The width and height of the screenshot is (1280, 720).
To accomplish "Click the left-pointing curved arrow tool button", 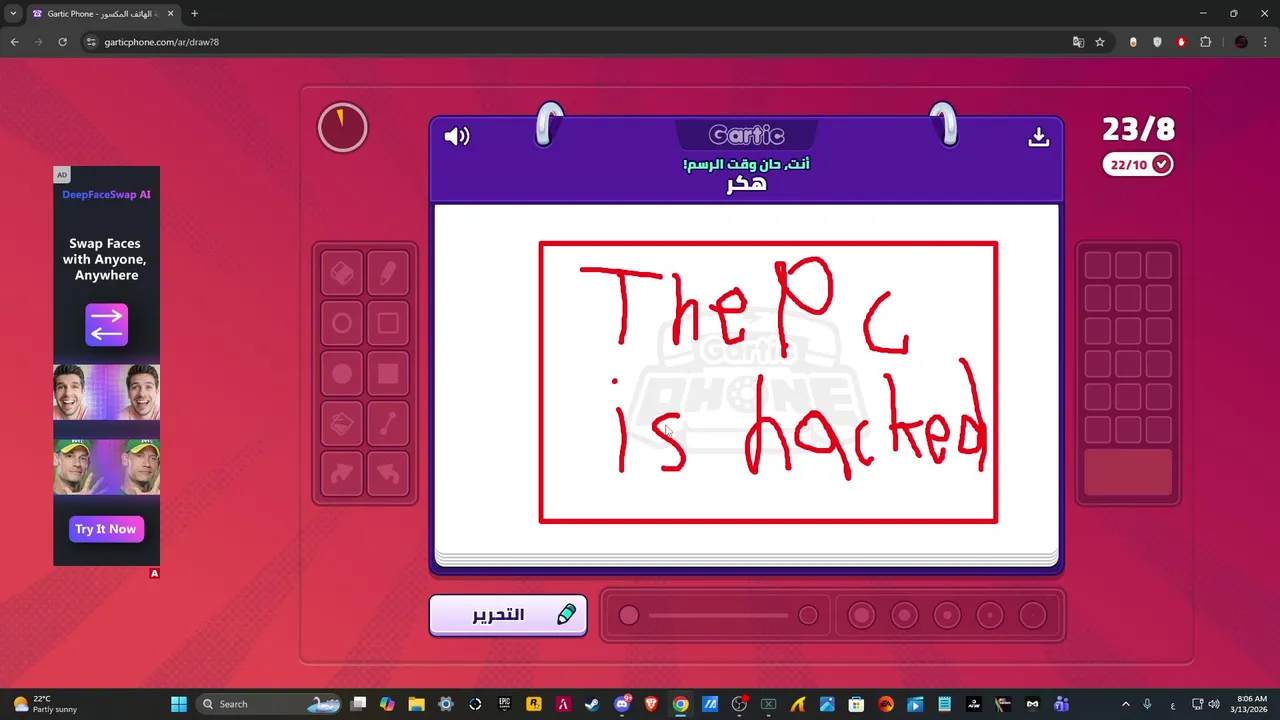I will point(388,475).
